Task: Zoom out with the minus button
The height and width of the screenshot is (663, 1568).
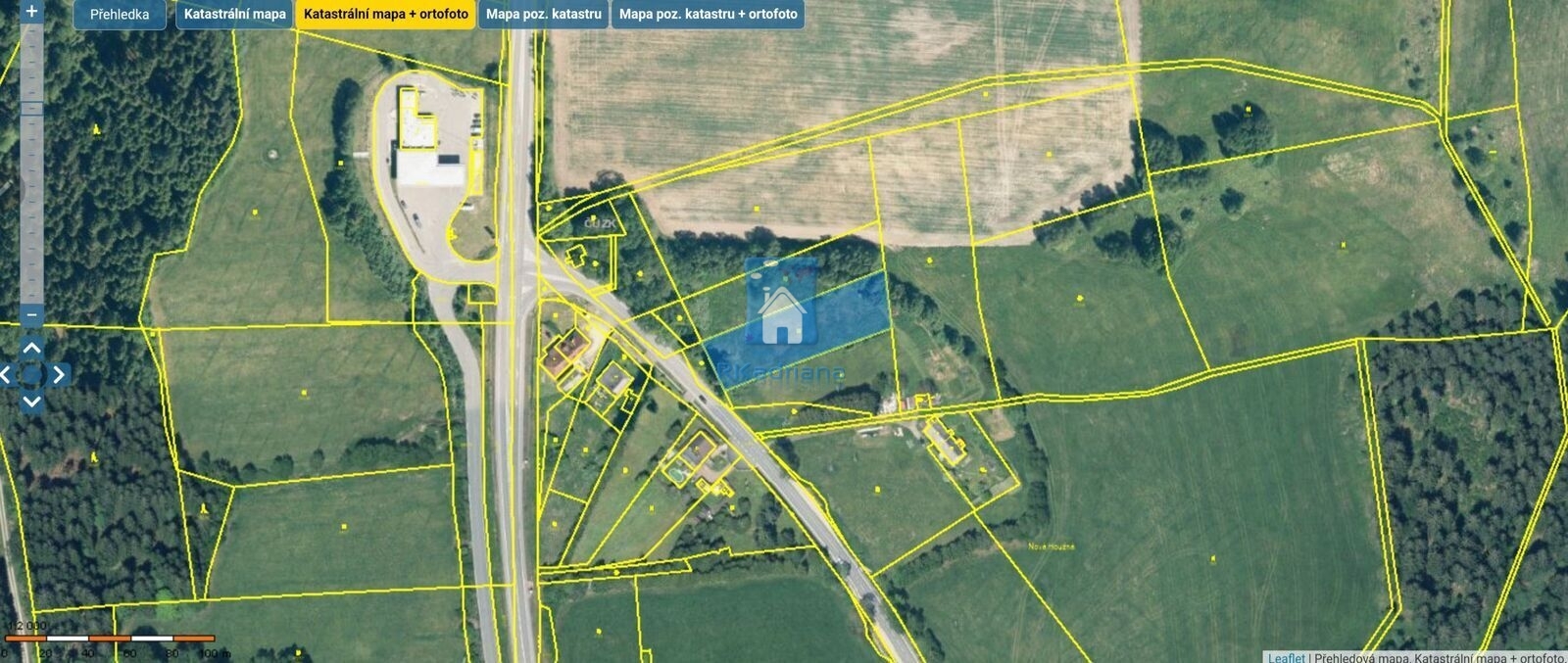Action: coord(31,314)
